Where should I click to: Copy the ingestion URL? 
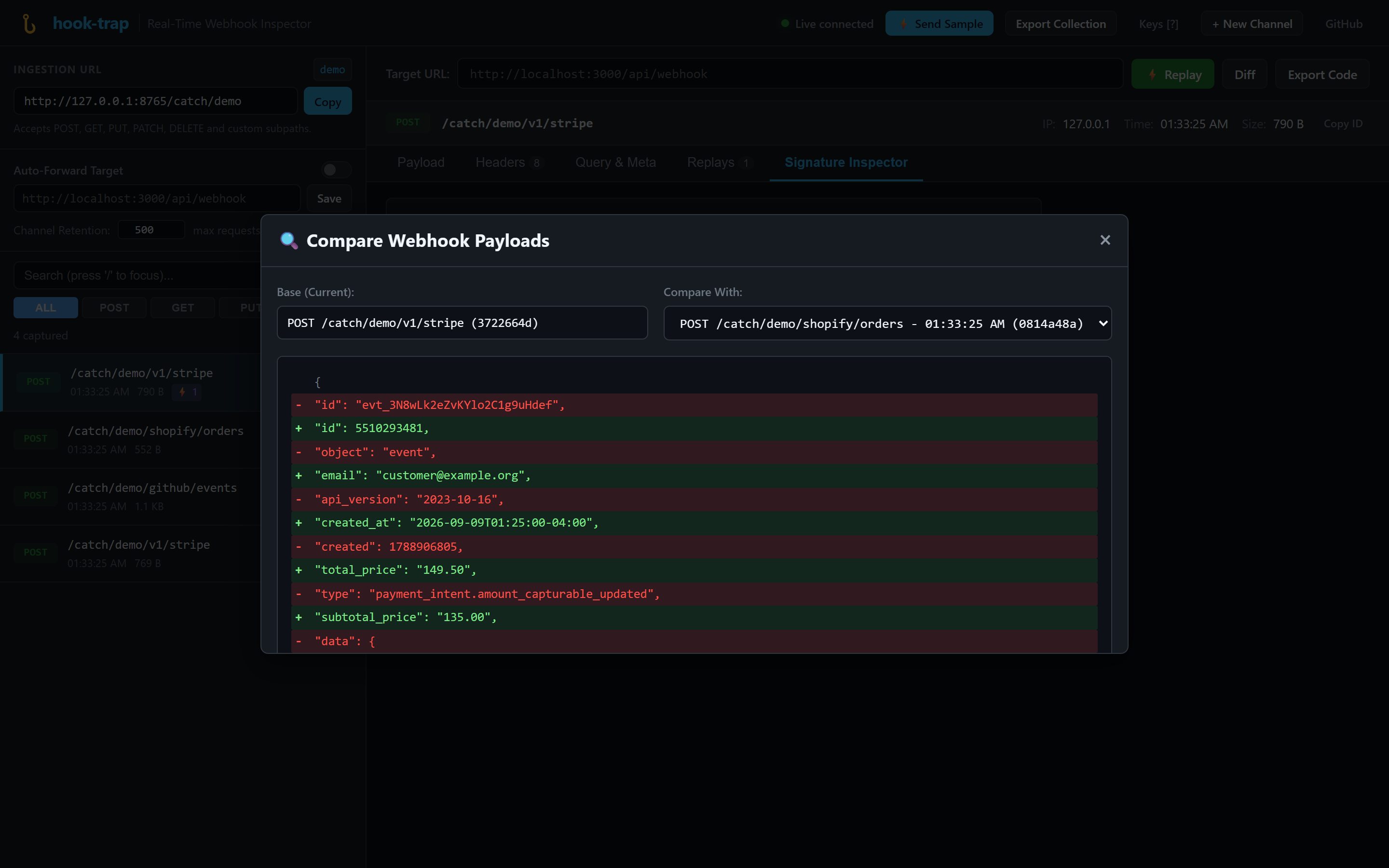[x=328, y=101]
